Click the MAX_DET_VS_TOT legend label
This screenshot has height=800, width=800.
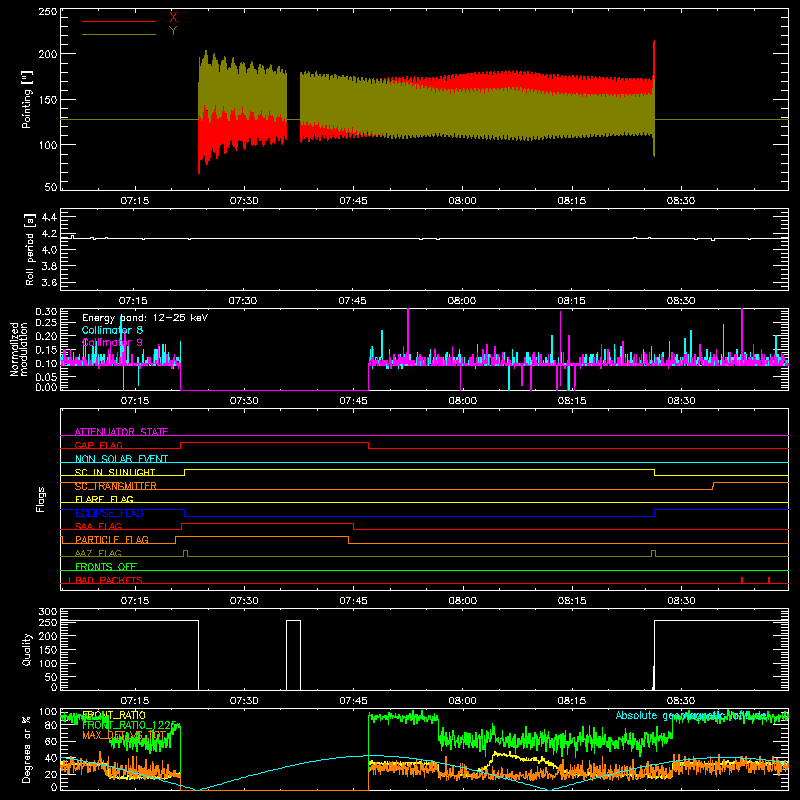124,736
